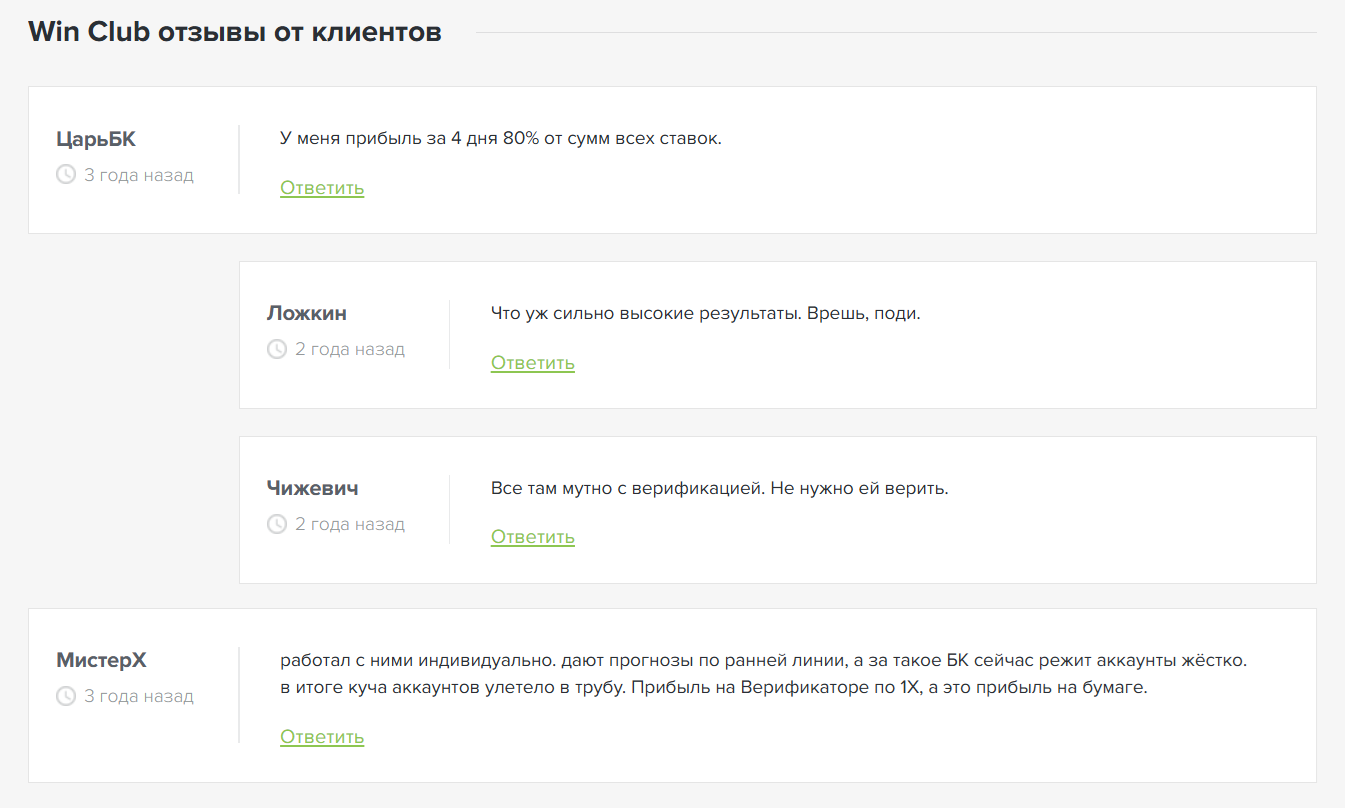This screenshot has height=808, width=1345.
Task: Click Ответить under Ложкин's comment
Action: (533, 362)
